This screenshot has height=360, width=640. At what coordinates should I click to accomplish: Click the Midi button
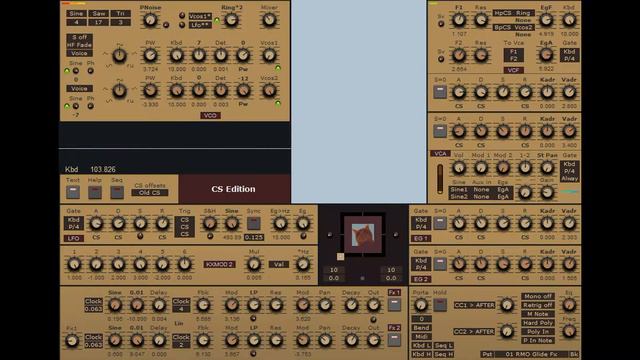pyautogui.click(x=421, y=337)
